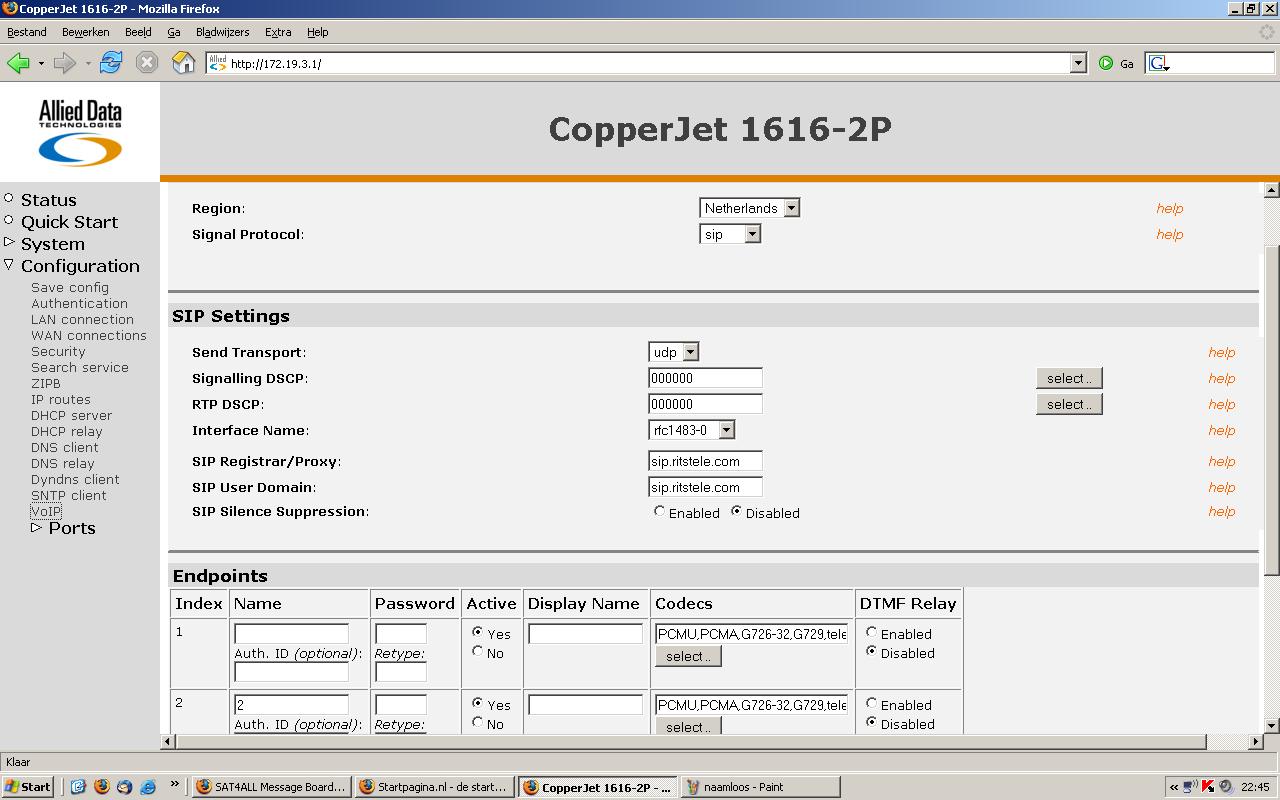This screenshot has width=1280, height=800.
Task: Open the Windows Start menu
Action: click(x=28, y=787)
